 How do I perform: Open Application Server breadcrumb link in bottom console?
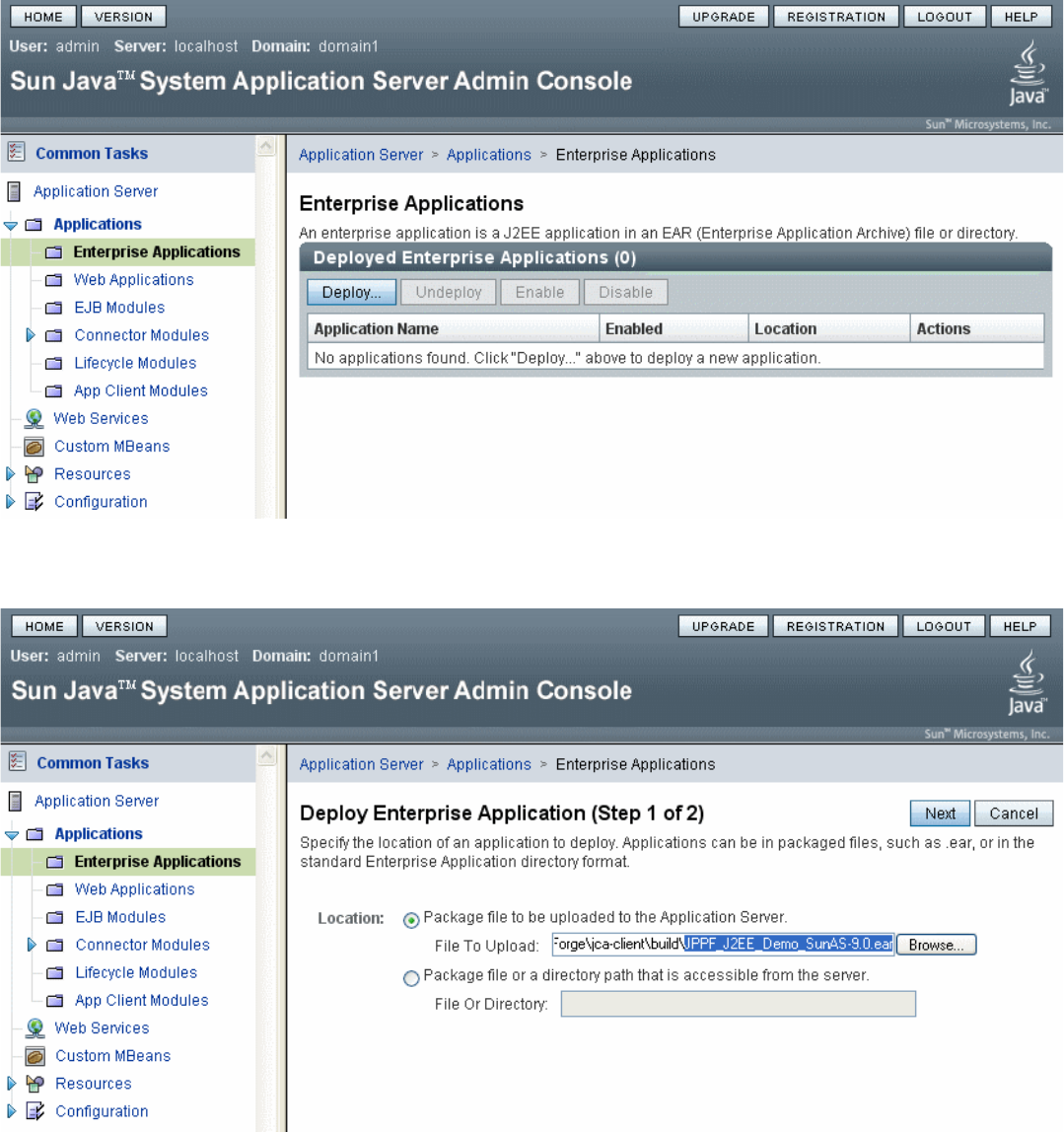pyautogui.click(x=361, y=764)
